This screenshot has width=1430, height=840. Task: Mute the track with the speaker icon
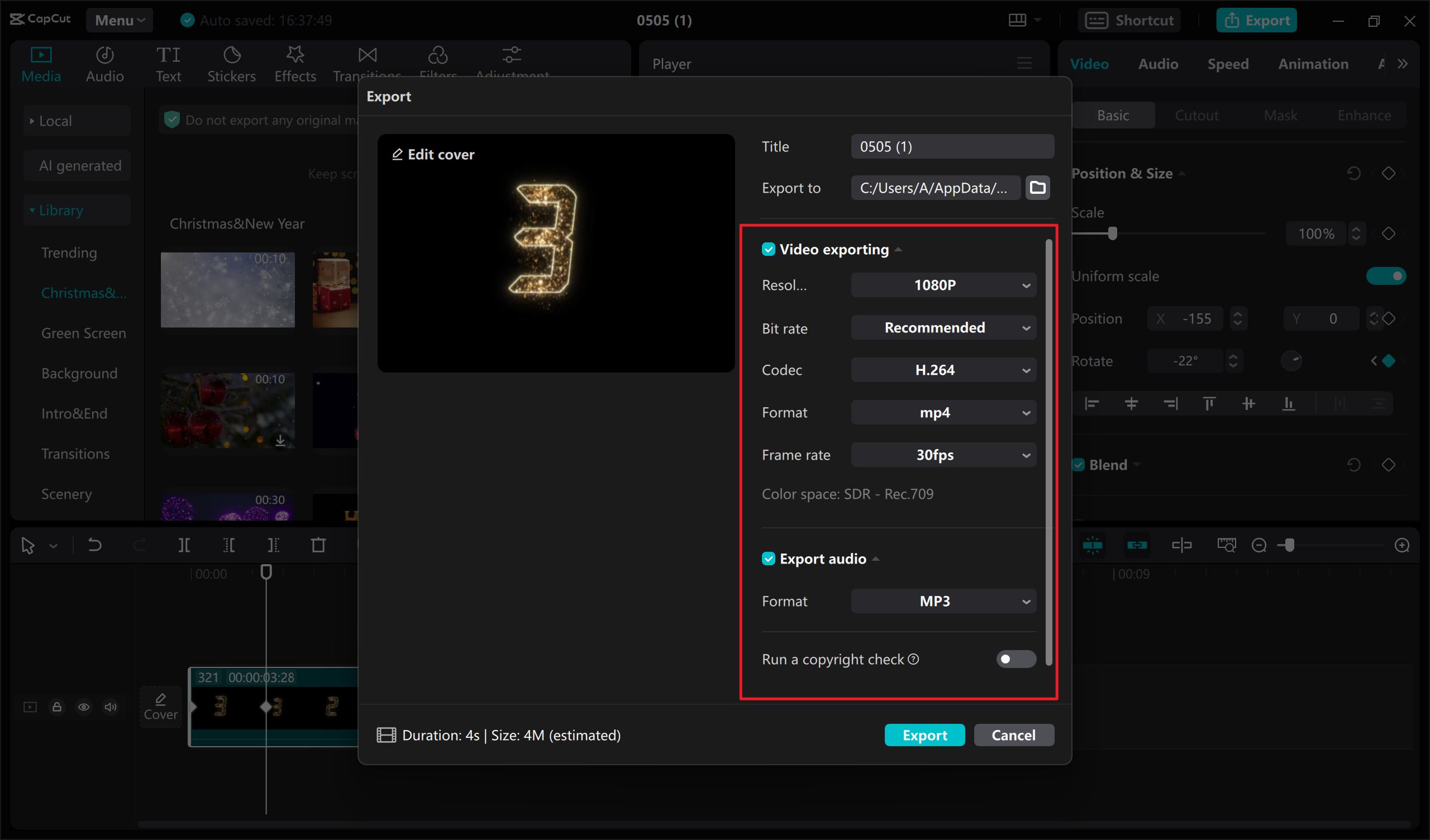(x=111, y=707)
